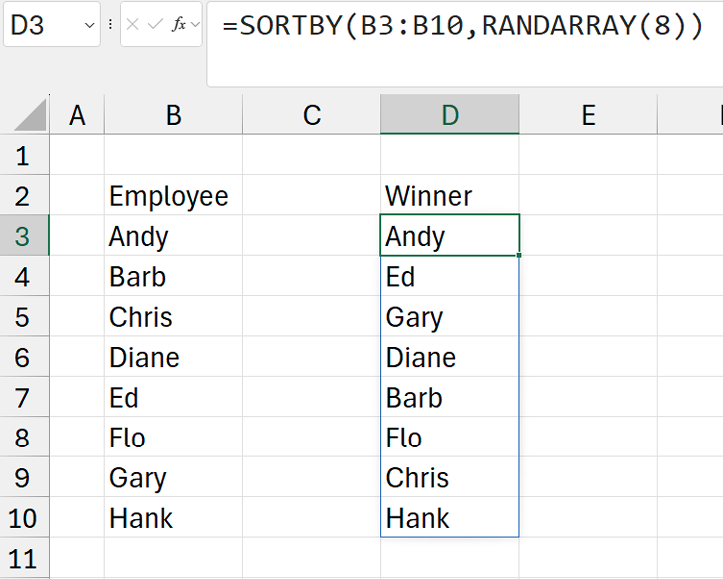
Task: Select the Hank cell in column B
Action: coord(173,518)
